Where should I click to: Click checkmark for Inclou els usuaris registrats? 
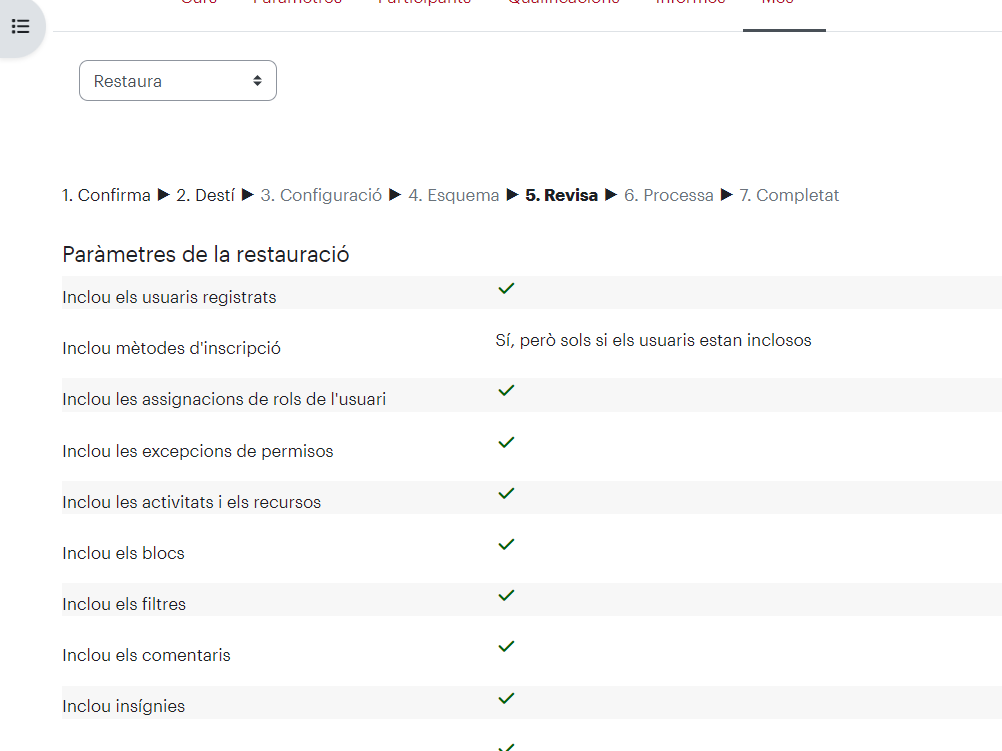[x=506, y=289]
